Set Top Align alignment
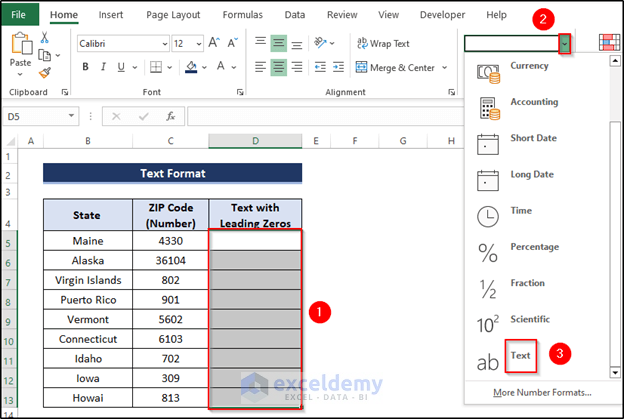This screenshot has height=419, width=624. tap(261, 43)
